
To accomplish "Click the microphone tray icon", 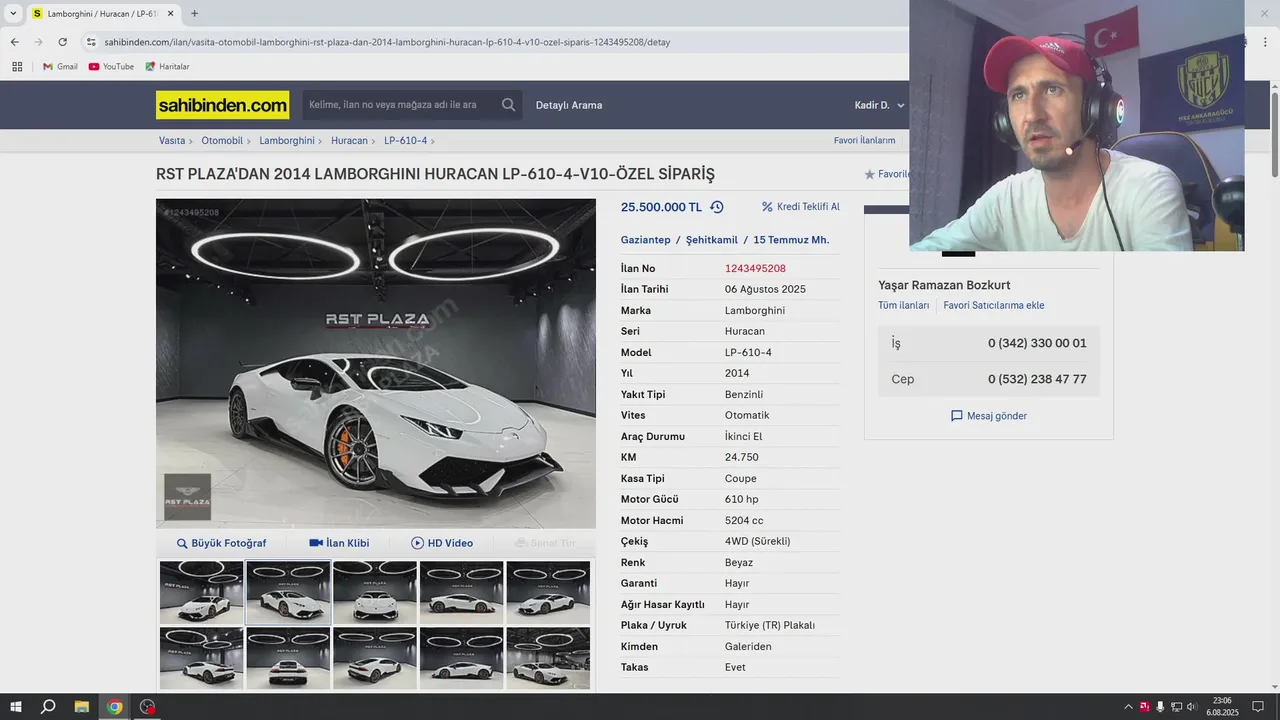I will click(1160, 707).
